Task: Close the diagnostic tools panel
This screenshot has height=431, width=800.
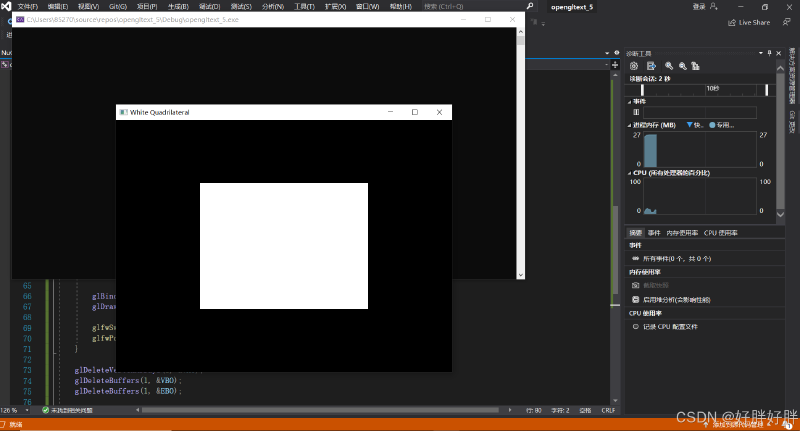Action: [x=779, y=53]
